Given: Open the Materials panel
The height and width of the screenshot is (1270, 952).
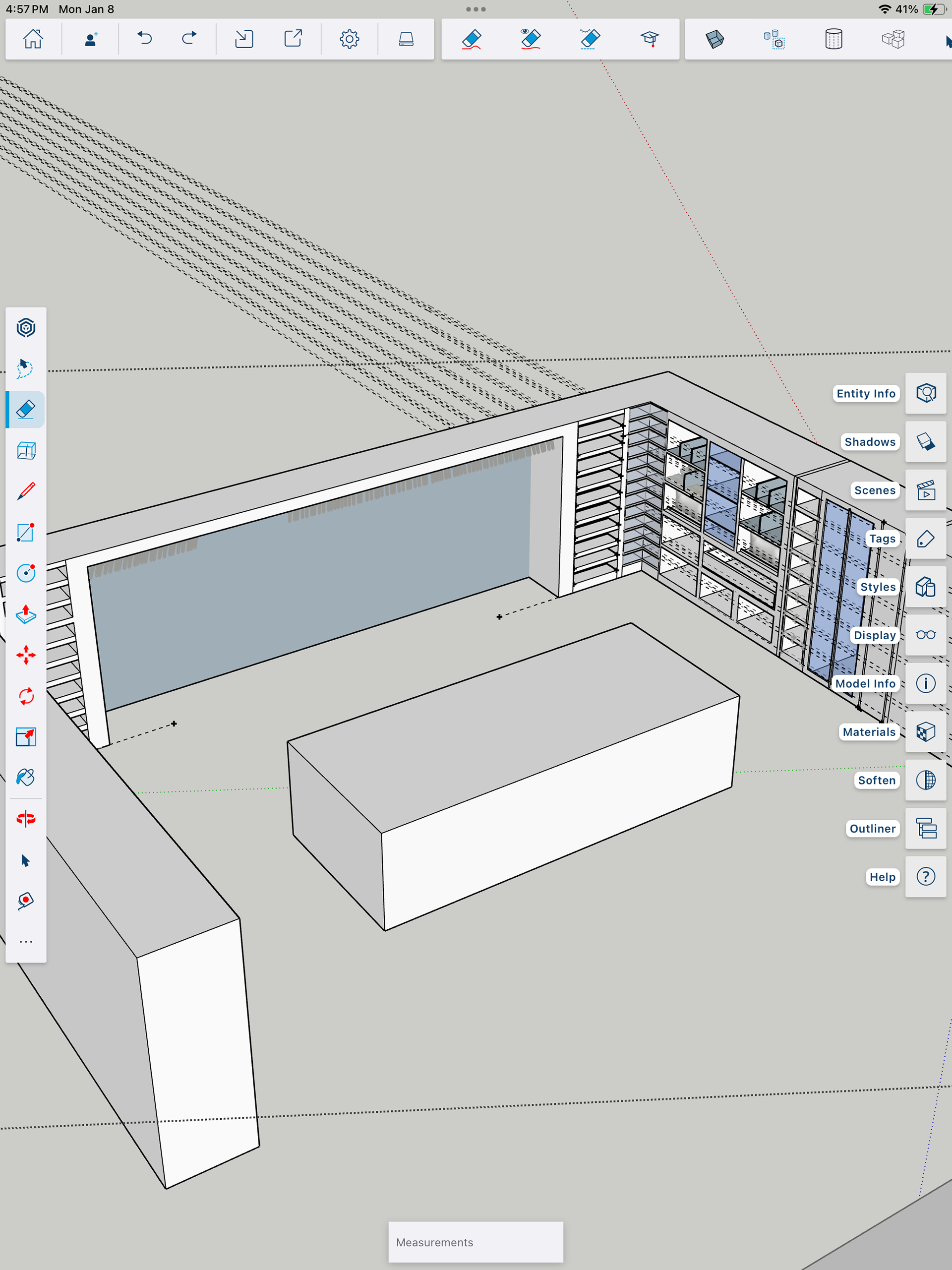Looking at the screenshot, I should tap(925, 732).
